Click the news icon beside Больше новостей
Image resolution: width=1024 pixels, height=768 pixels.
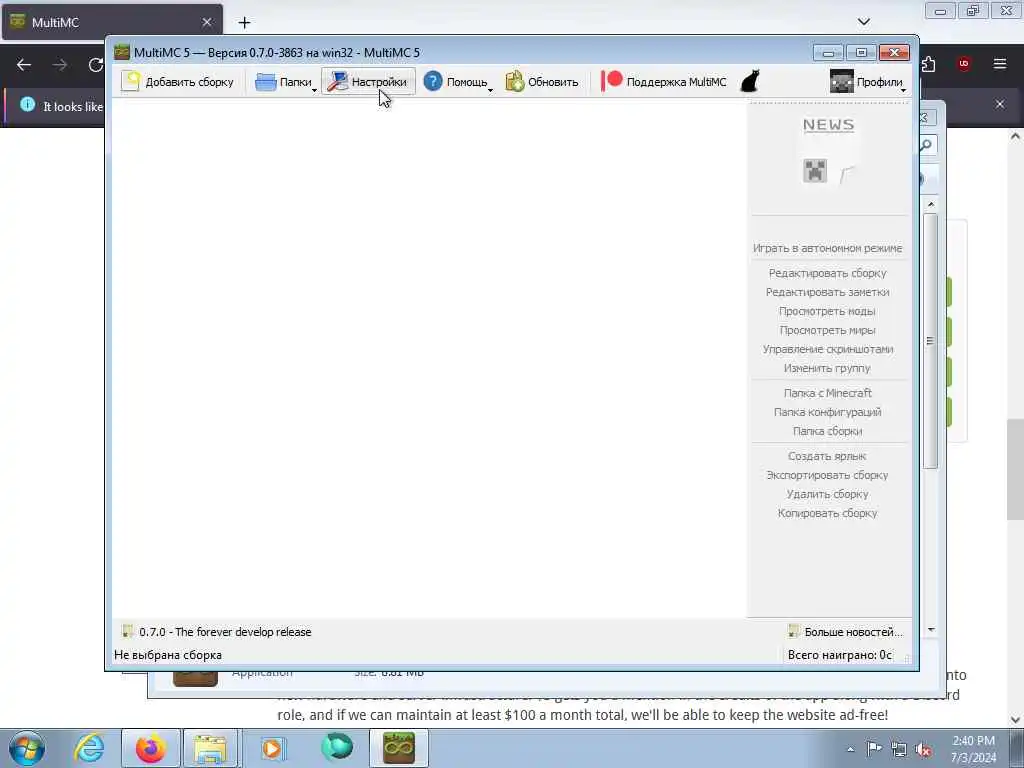pyautogui.click(x=793, y=632)
